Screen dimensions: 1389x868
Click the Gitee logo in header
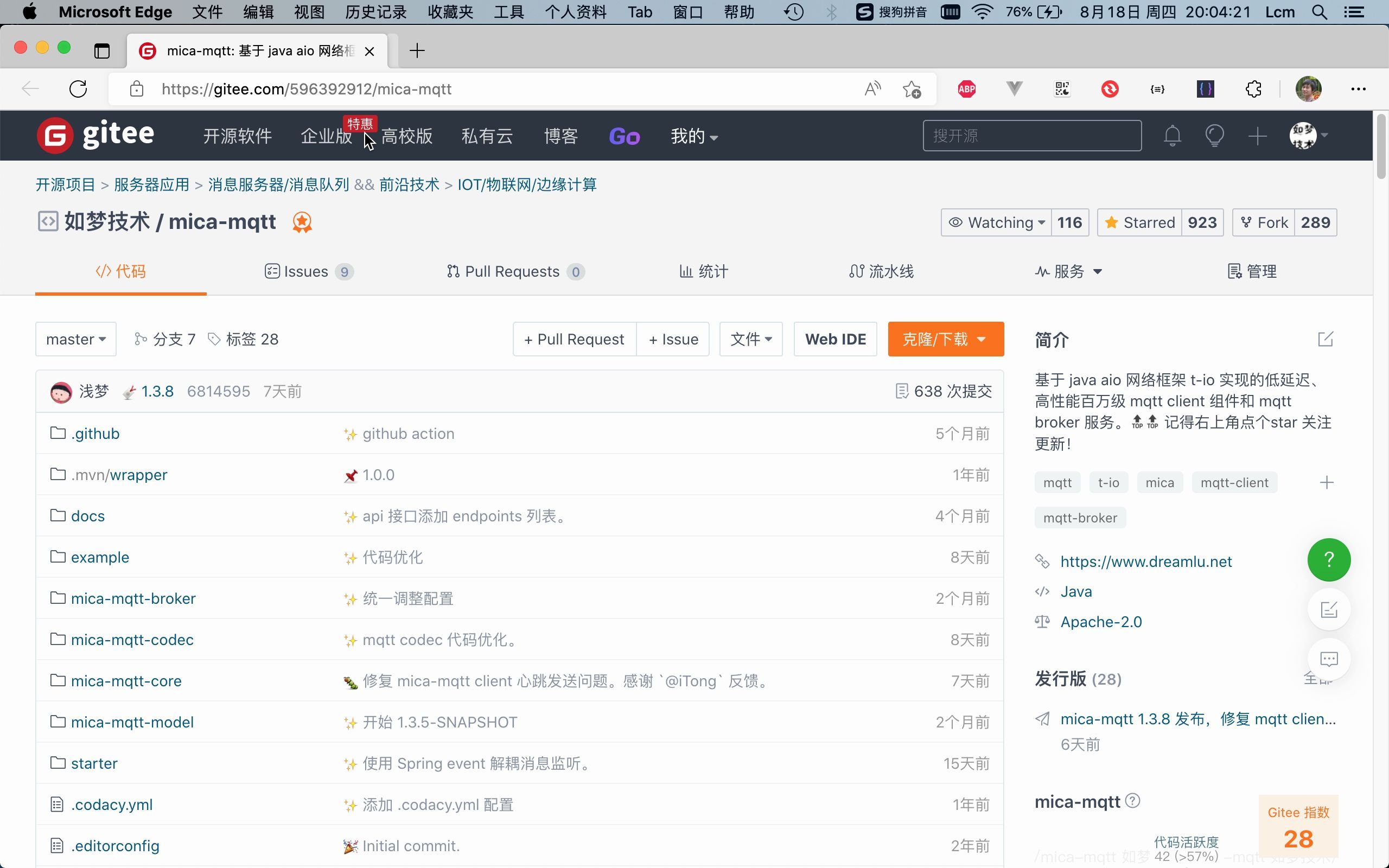[x=95, y=136]
